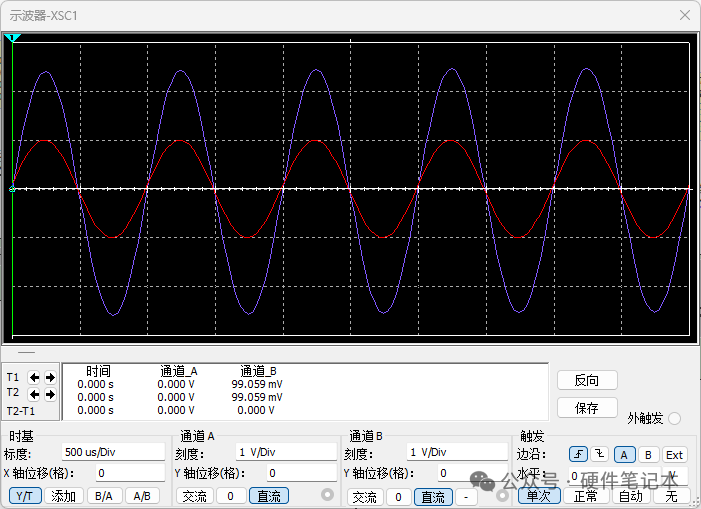
Task: Click the timebase 500 us/Div scale field
Action: coord(112,452)
